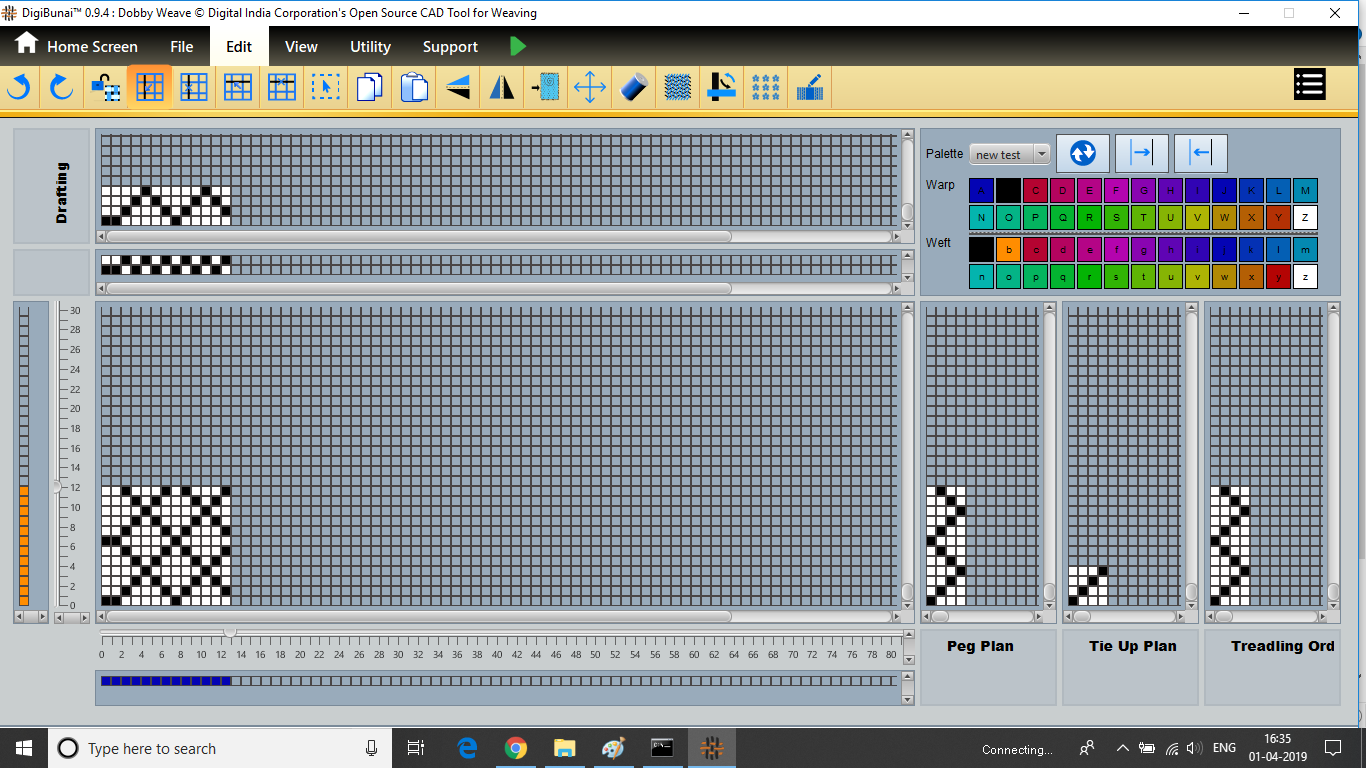1366x768 pixels.
Task: Click the mirror vertical triangle icon
Action: click(x=502, y=88)
